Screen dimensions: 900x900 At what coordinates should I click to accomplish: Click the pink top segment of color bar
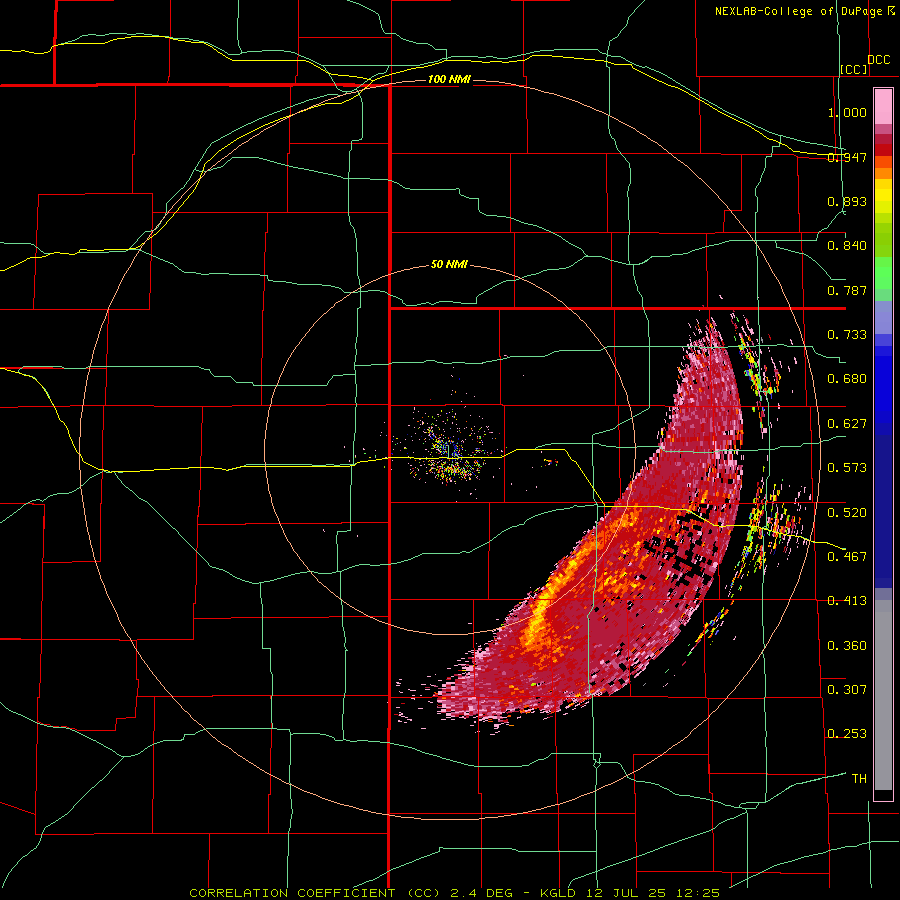point(883,106)
